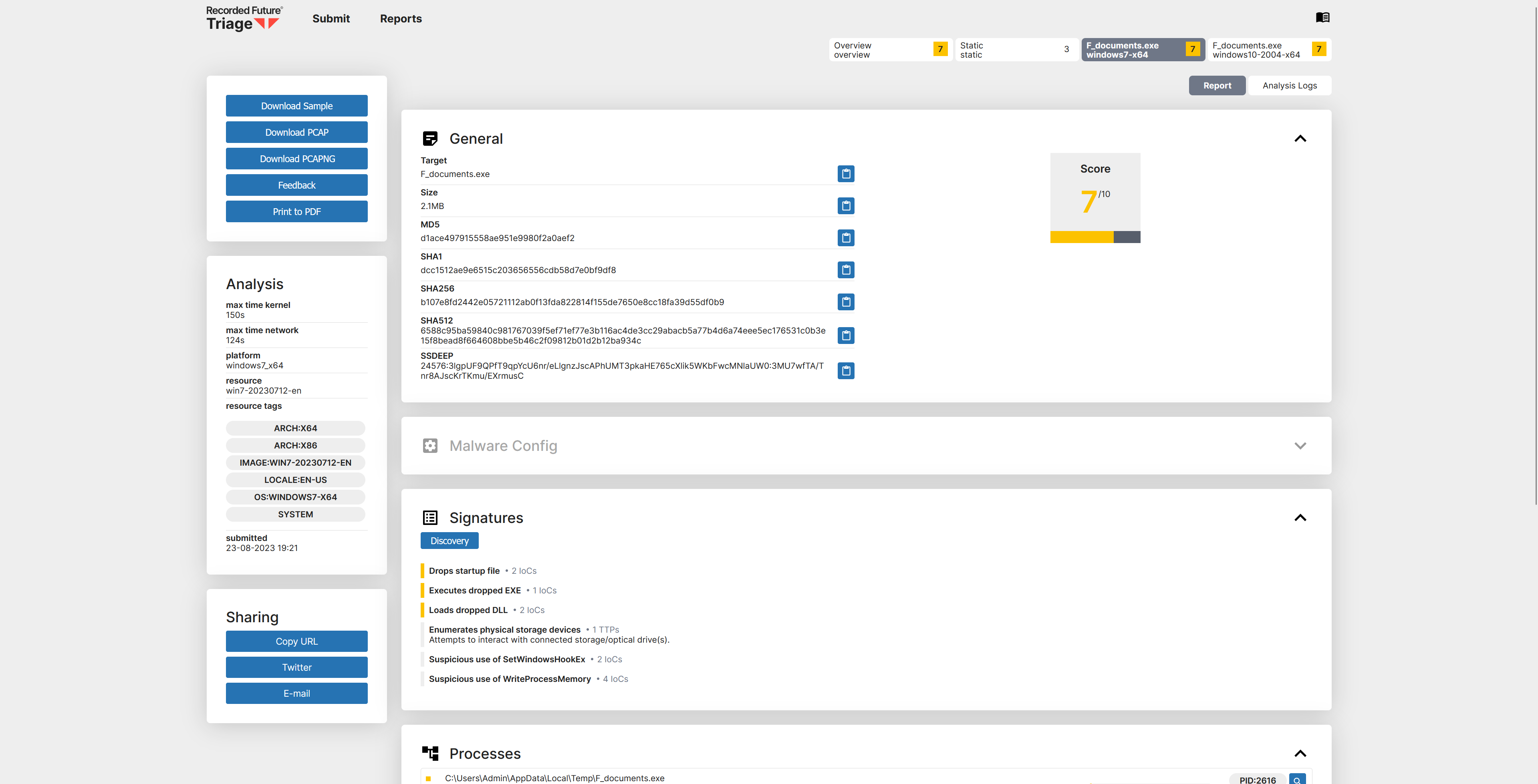
Task: Collapse the General section
Action: pos(1300,139)
